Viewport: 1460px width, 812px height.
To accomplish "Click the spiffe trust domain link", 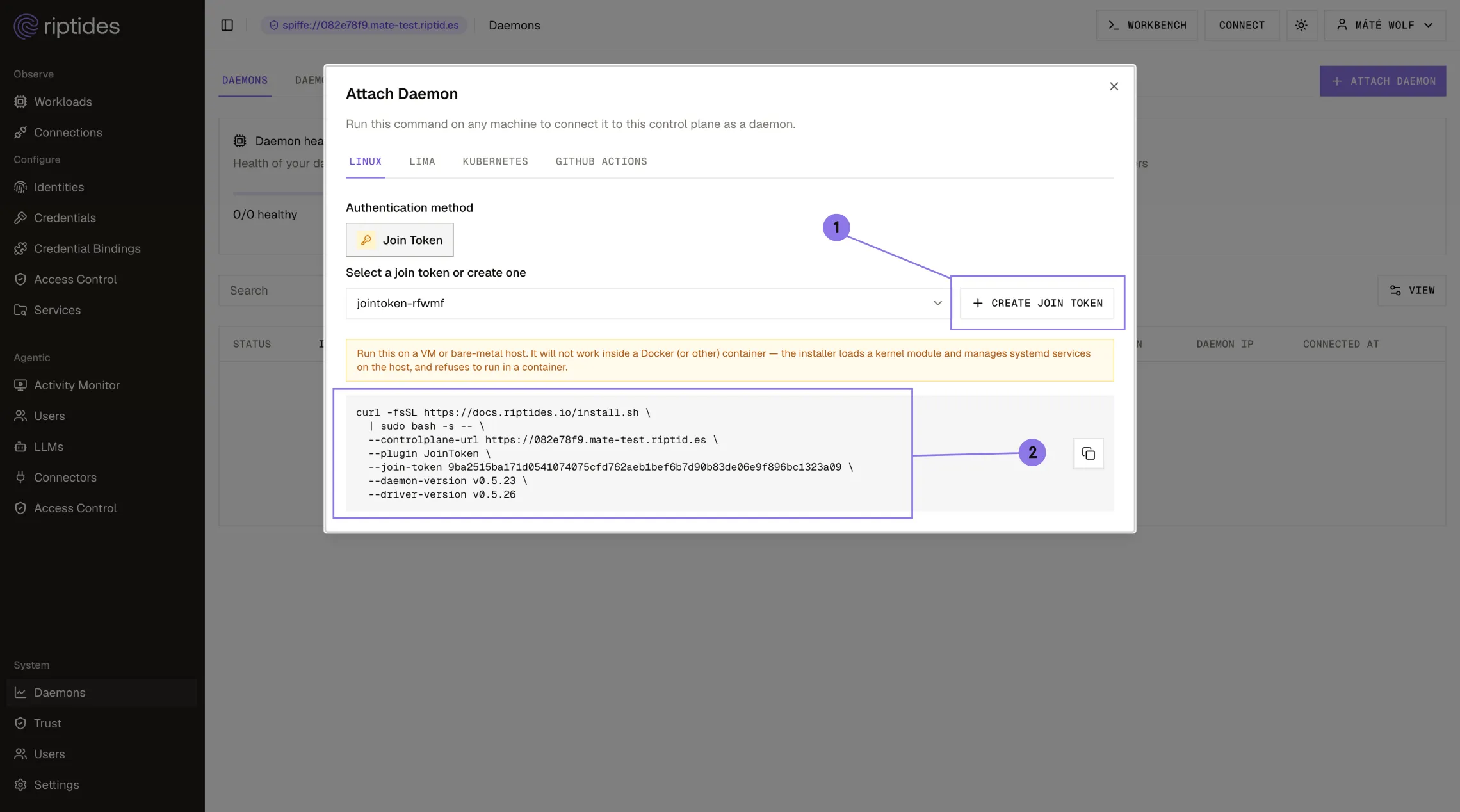I will coord(364,25).
